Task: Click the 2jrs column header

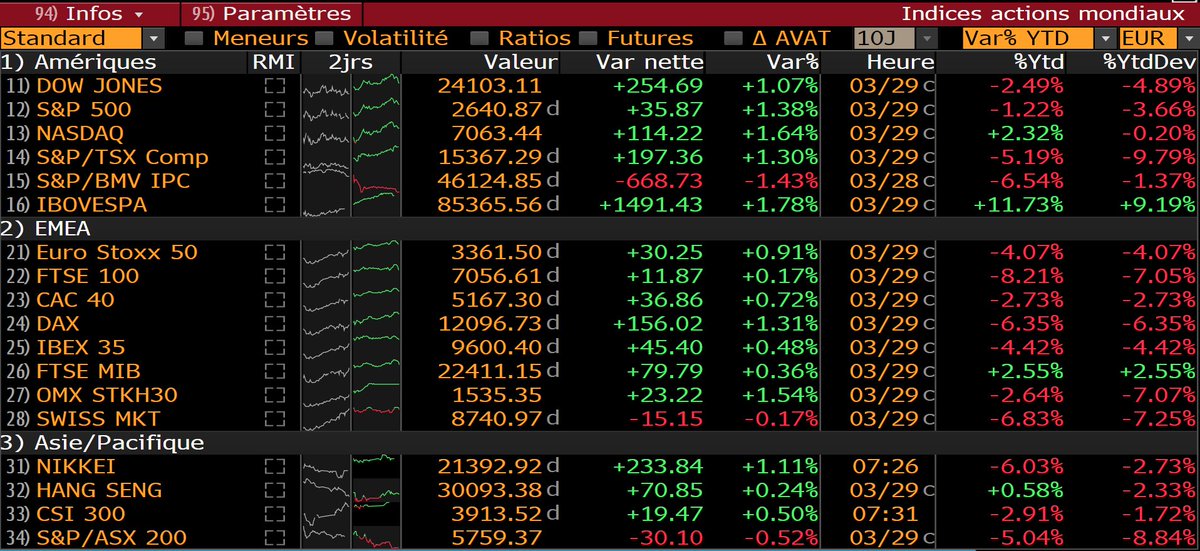Action: (x=351, y=62)
